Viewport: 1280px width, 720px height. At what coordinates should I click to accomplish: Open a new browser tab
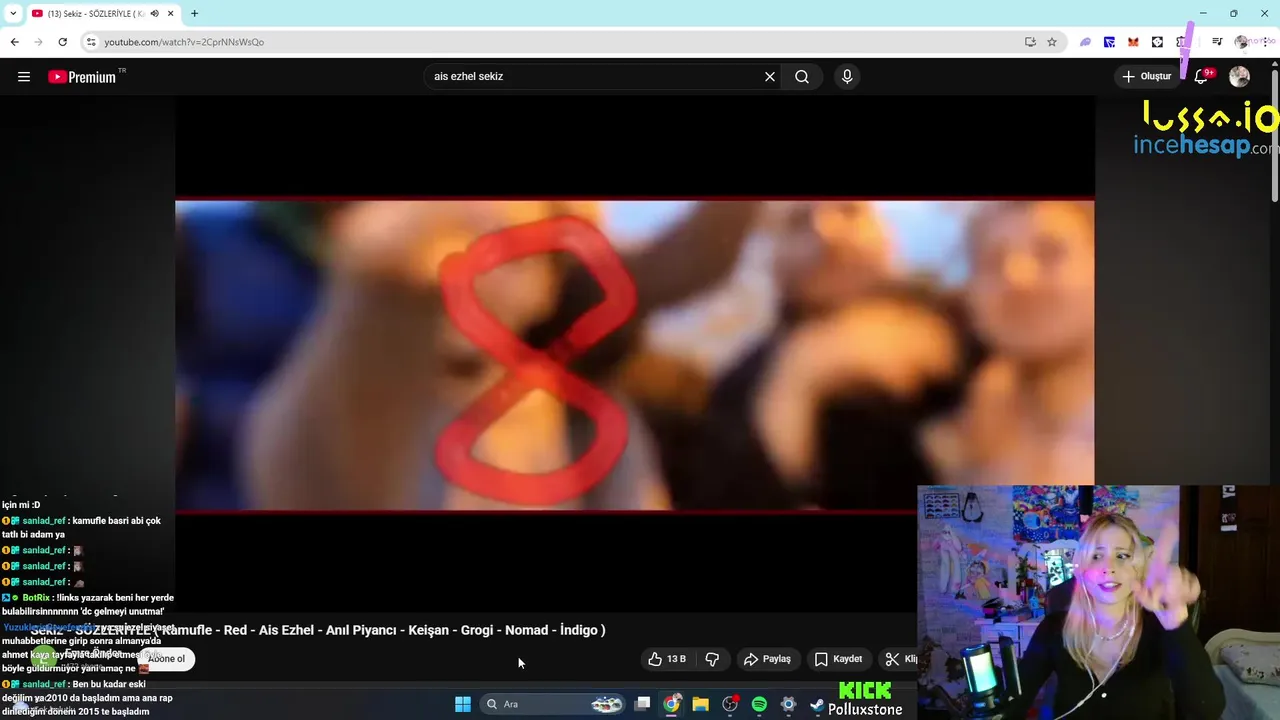point(194,13)
